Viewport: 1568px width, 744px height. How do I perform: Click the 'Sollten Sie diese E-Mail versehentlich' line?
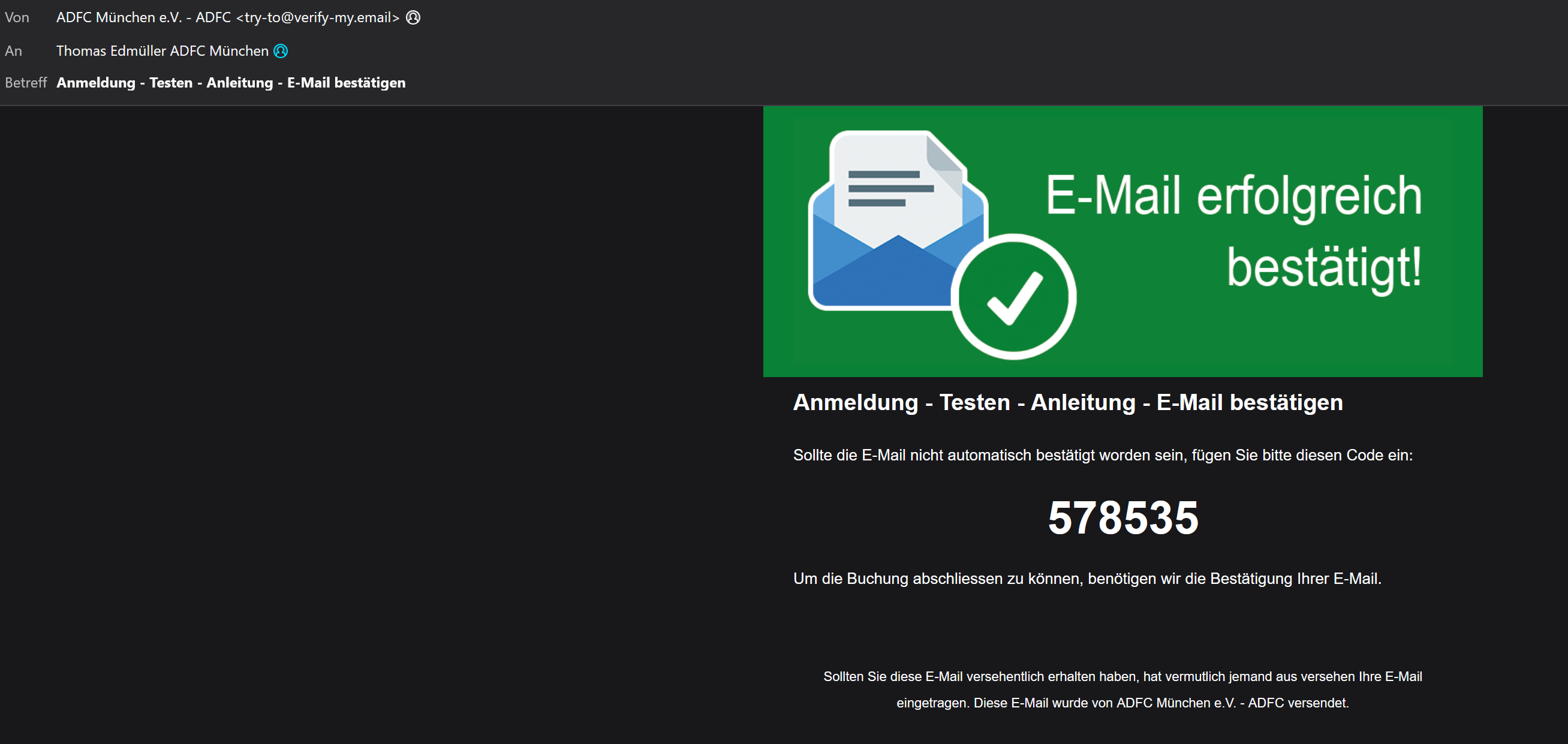pyautogui.click(x=1122, y=676)
